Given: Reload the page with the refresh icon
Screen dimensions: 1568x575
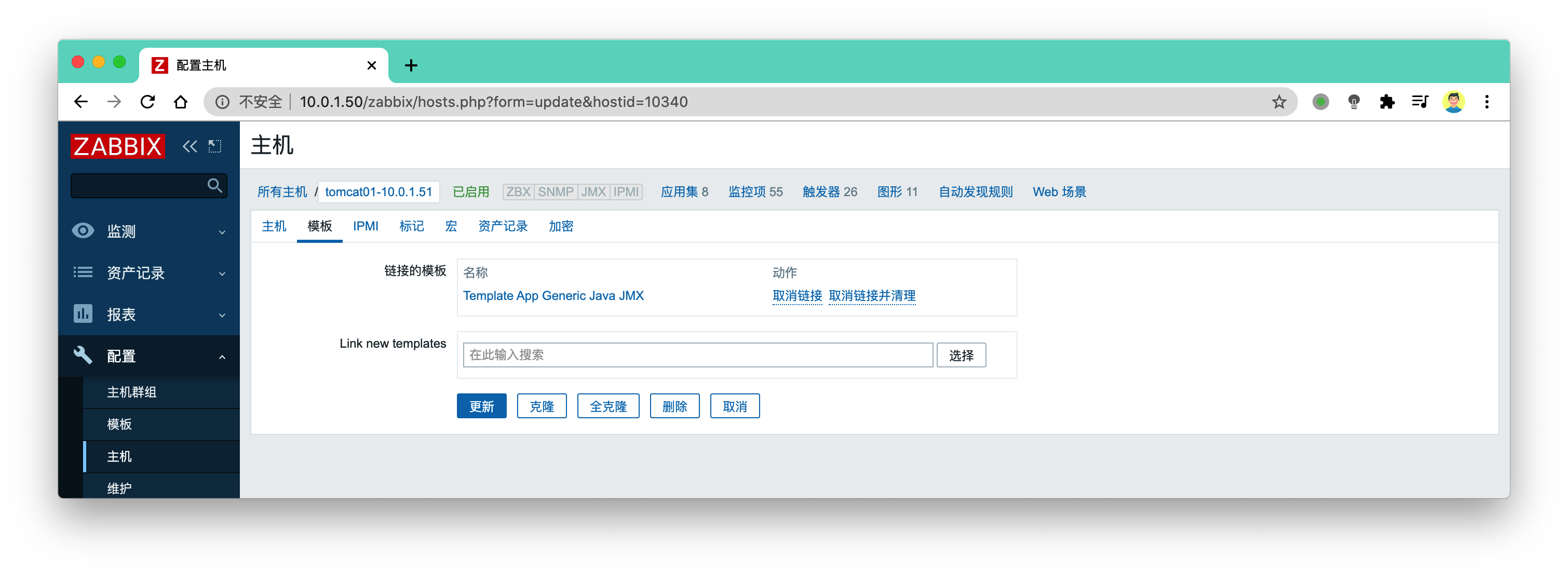Looking at the screenshot, I should (148, 102).
